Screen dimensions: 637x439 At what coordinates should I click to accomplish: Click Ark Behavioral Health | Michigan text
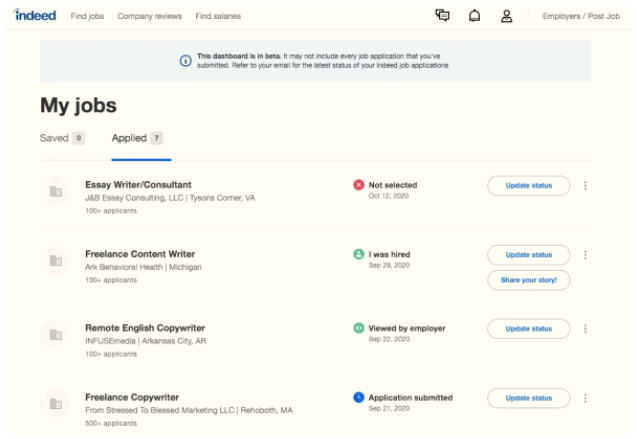tap(143, 267)
